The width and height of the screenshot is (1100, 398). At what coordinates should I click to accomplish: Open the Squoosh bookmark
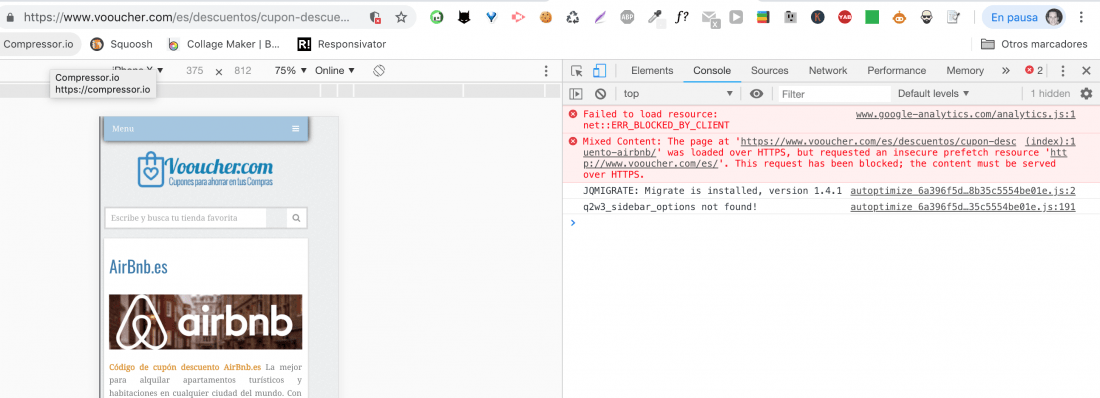tap(122, 44)
